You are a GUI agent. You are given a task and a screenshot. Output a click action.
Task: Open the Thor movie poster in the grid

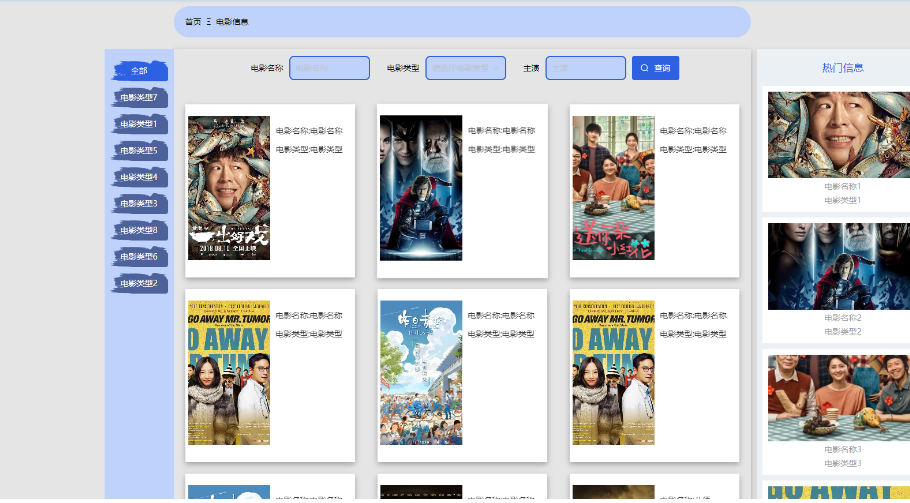coord(421,187)
